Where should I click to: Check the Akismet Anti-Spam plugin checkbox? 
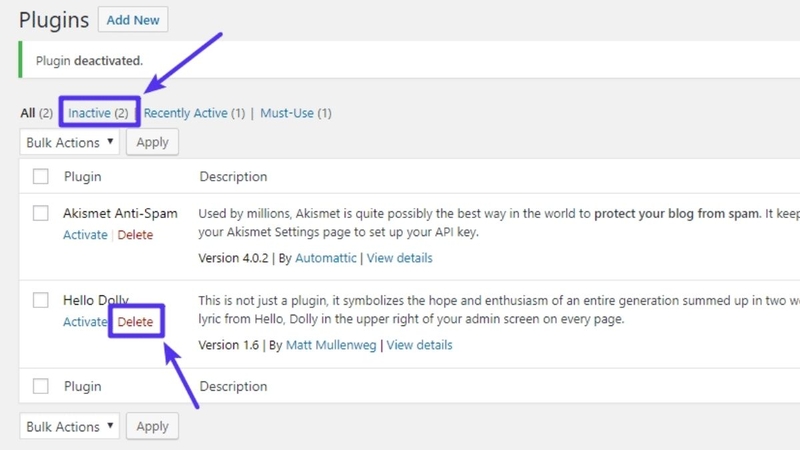tap(41, 213)
